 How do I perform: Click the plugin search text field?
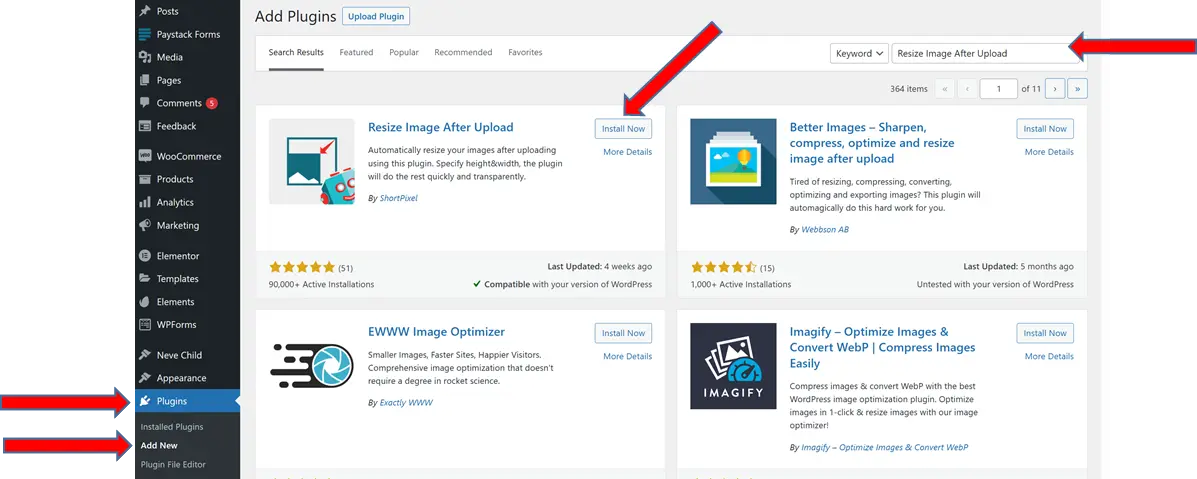[x=985, y=53]
